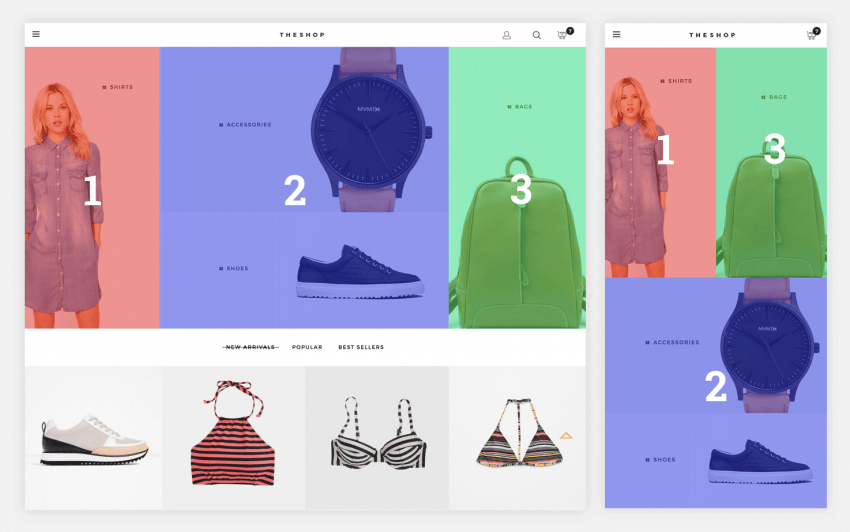Open Accessories category in mobile view

(676, 343)
